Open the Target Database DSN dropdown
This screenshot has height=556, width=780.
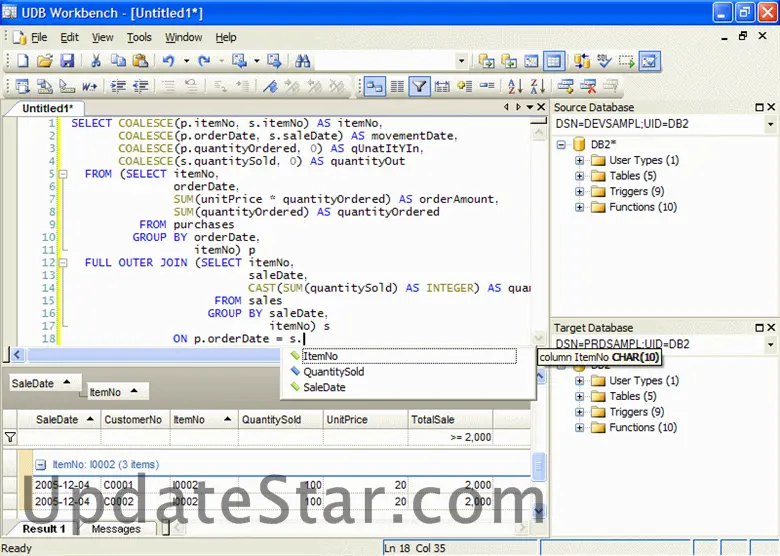click(x=770, y=344)
